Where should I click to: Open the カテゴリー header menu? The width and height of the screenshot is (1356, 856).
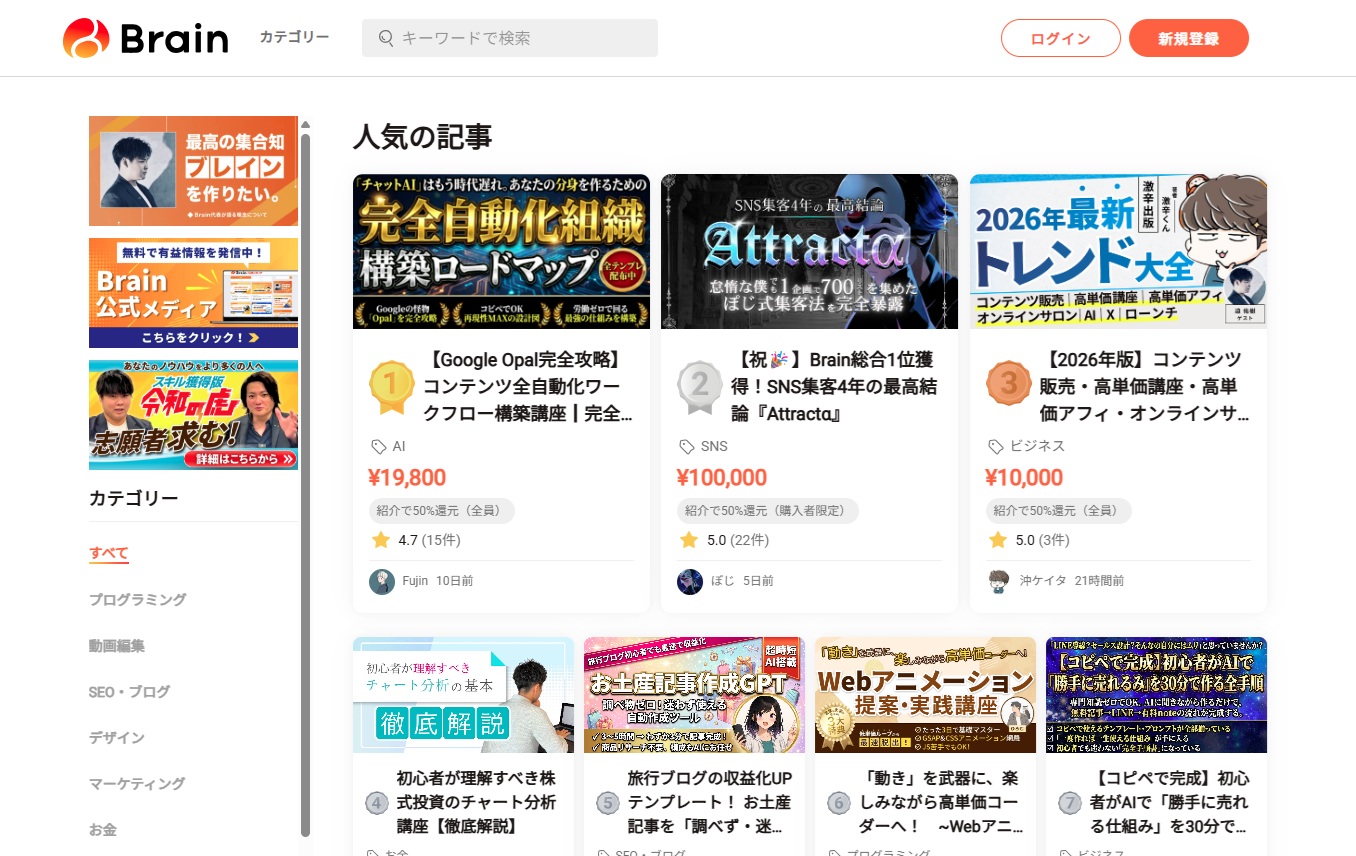tap(294, 38)
